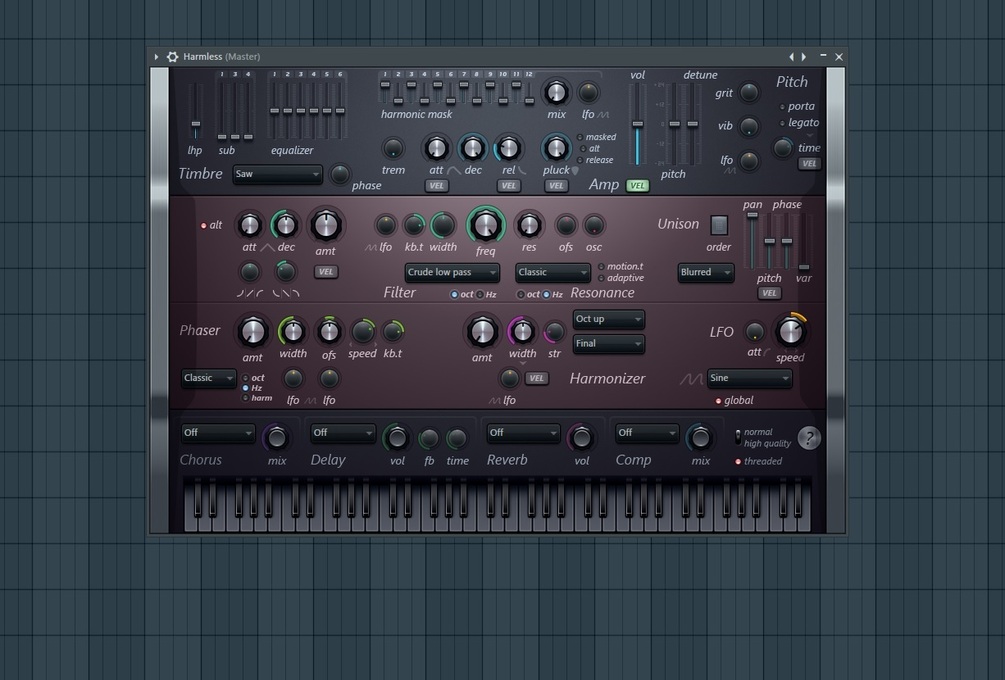Viewport: 1005px width, 680px height.
Task: Toggle the VEL button under att
Action: 436,186
